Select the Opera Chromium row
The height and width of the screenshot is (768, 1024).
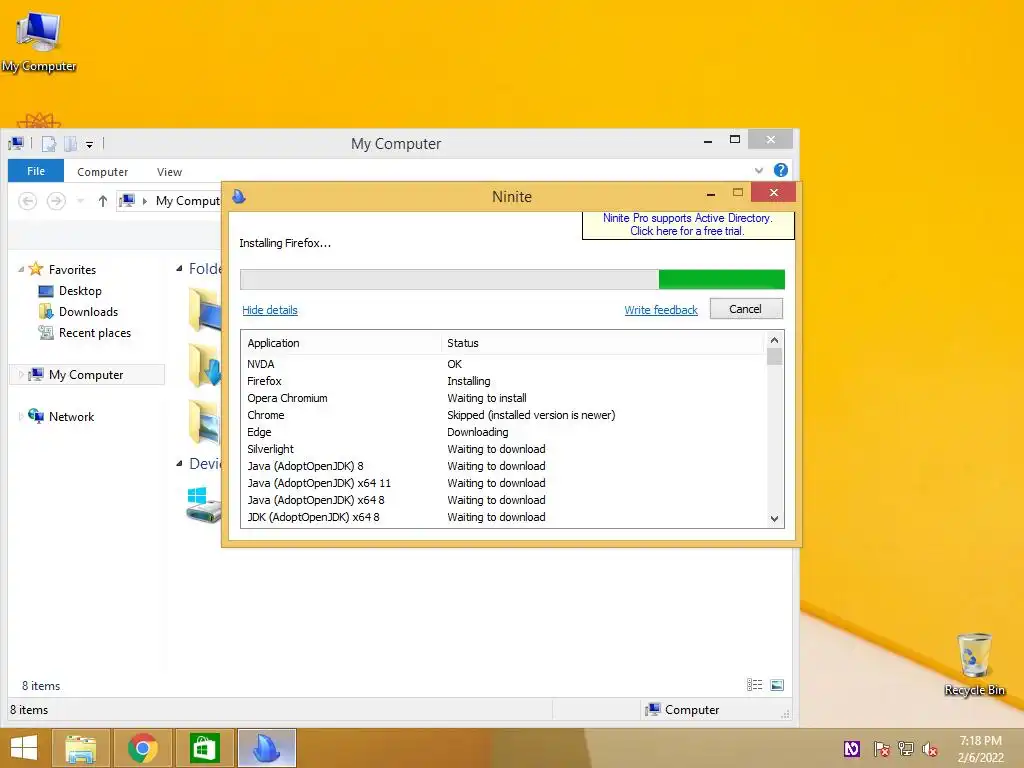503,398
